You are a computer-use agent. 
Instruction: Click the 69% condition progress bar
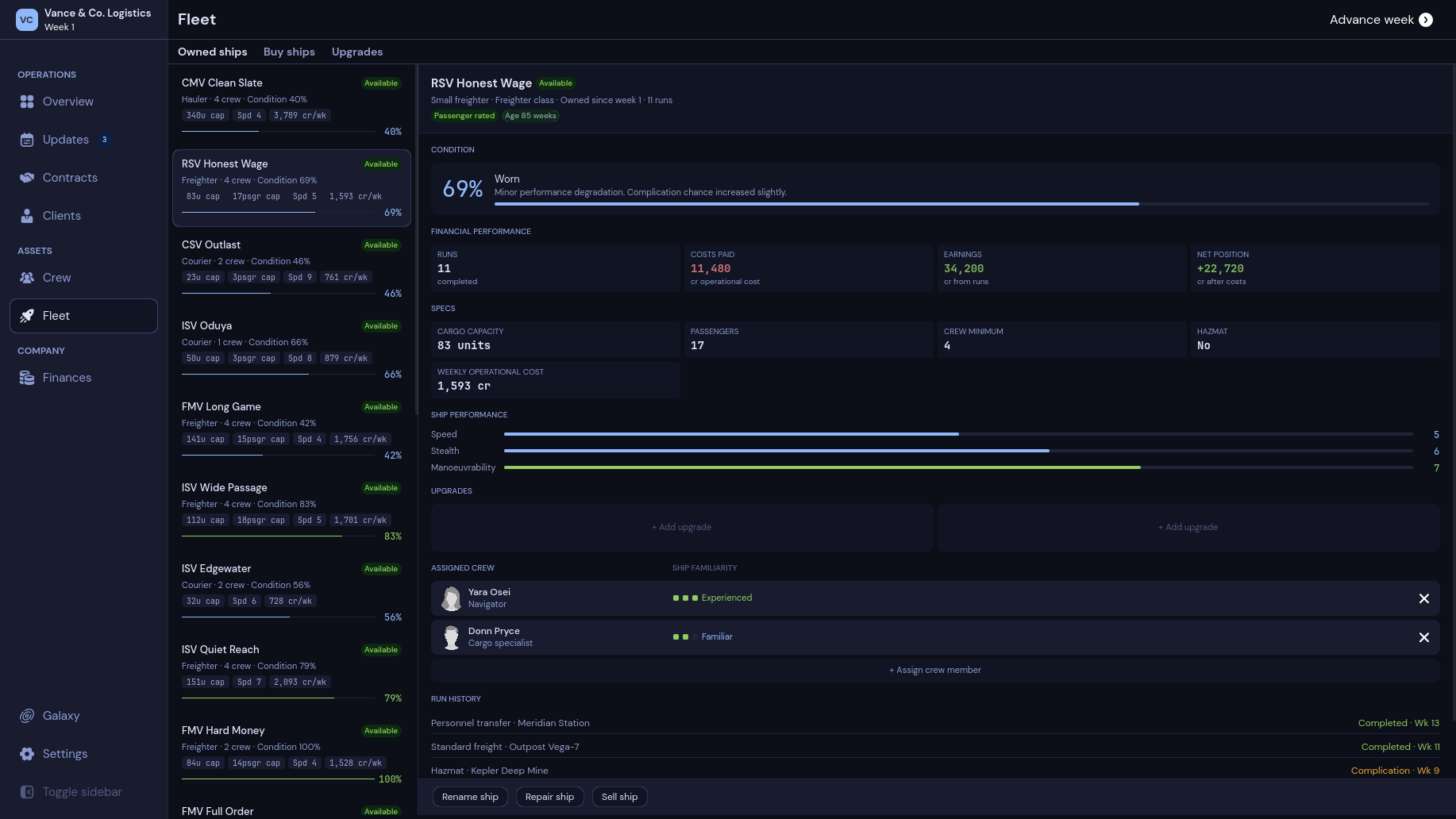pos(961,204)
